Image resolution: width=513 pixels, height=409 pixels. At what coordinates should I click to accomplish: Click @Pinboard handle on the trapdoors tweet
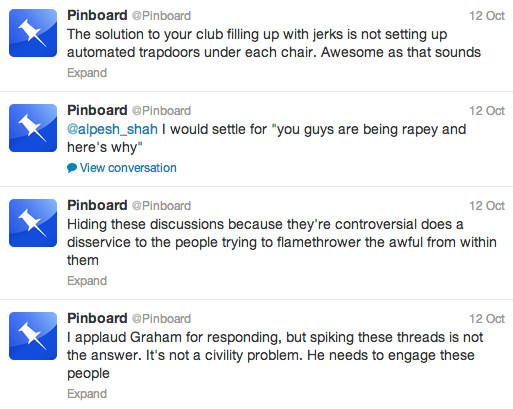click(161, 16)
